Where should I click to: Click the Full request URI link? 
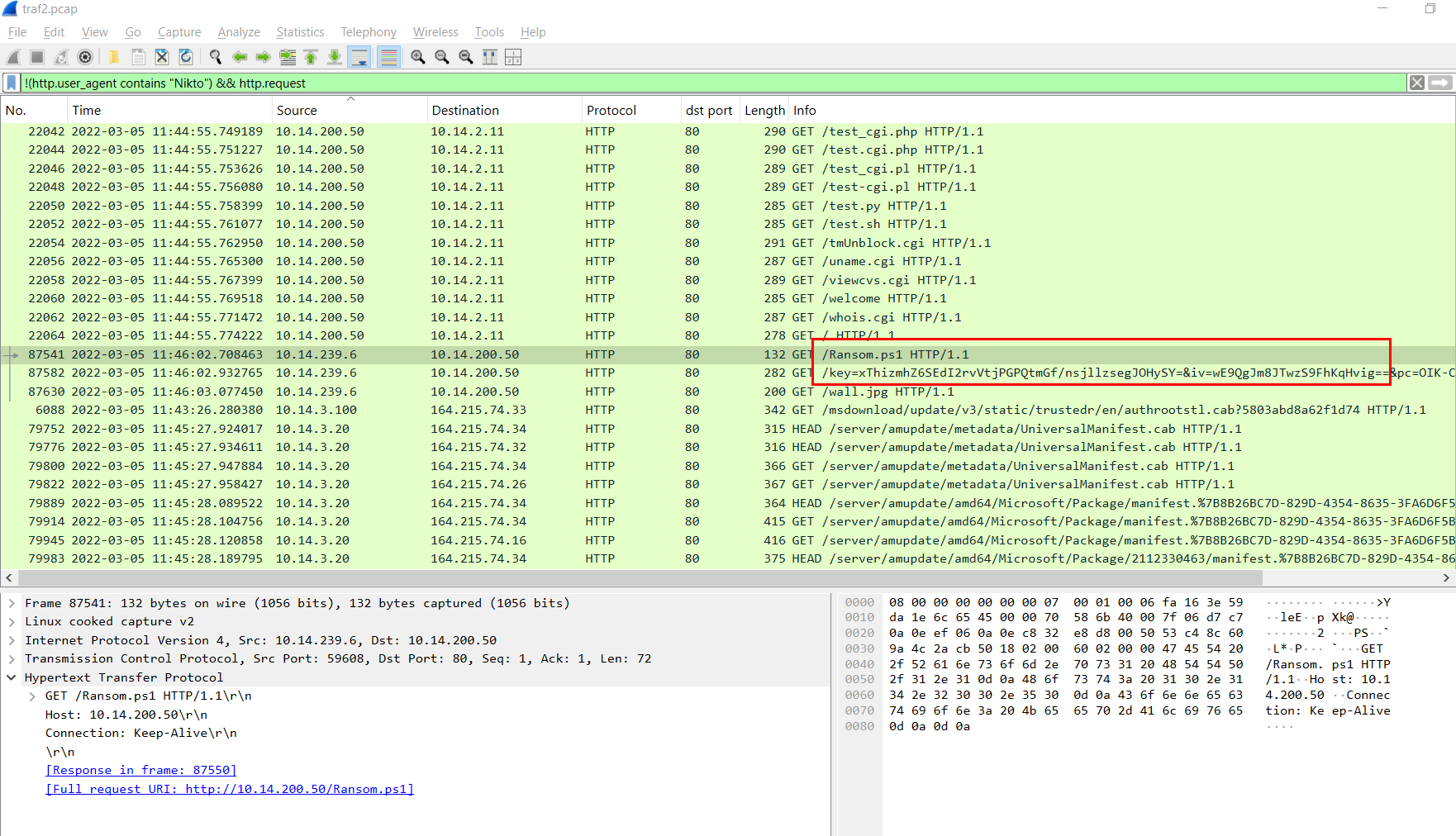[230, 789]
